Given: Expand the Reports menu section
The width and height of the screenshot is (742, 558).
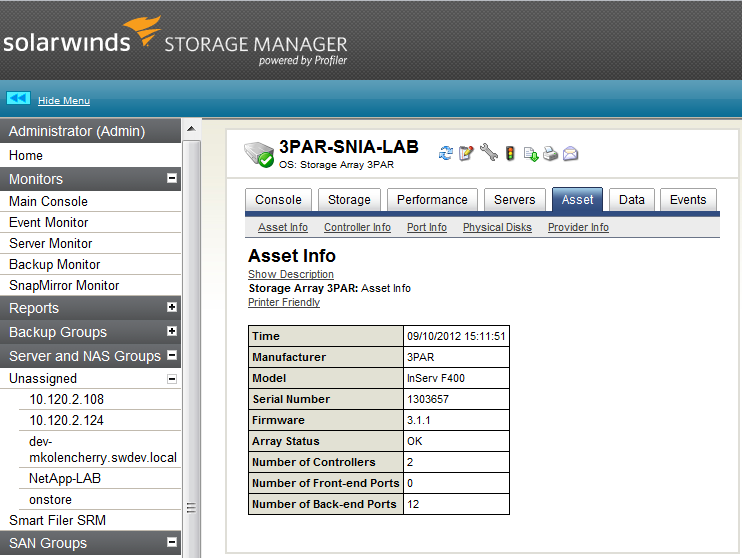Looking at the screenshot, I should click(172, 307).
